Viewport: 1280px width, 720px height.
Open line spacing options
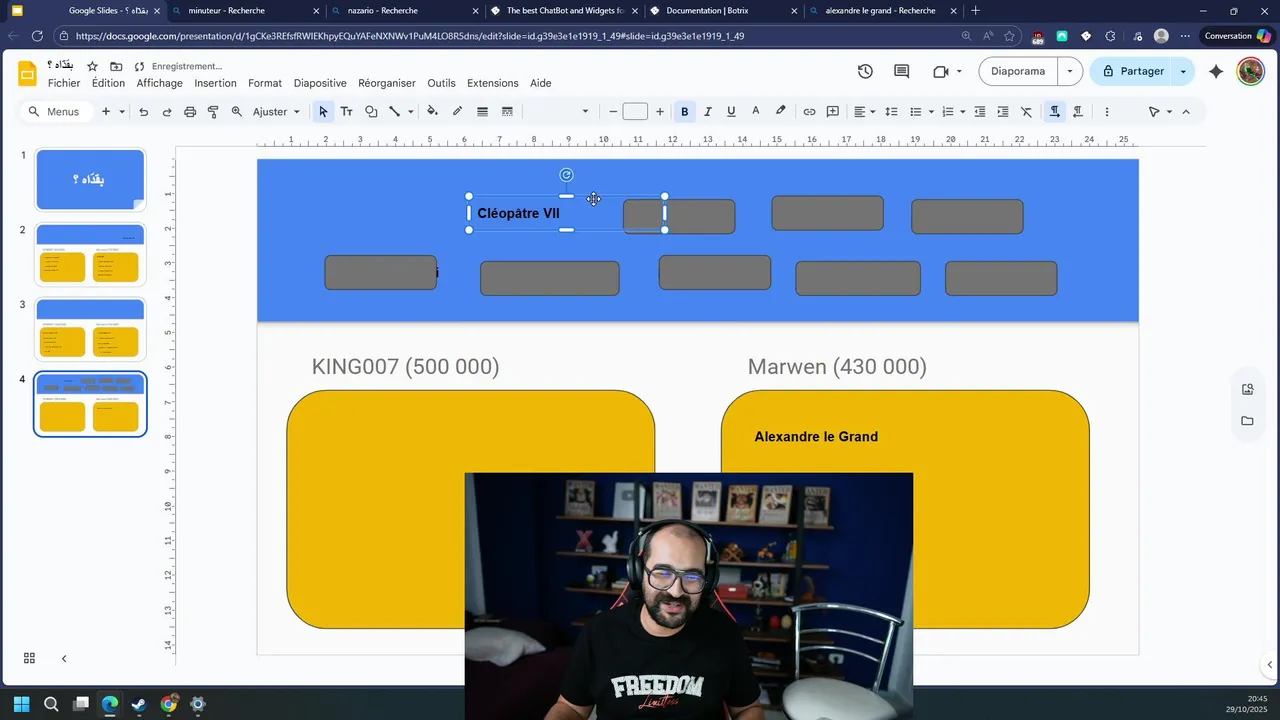891,112
